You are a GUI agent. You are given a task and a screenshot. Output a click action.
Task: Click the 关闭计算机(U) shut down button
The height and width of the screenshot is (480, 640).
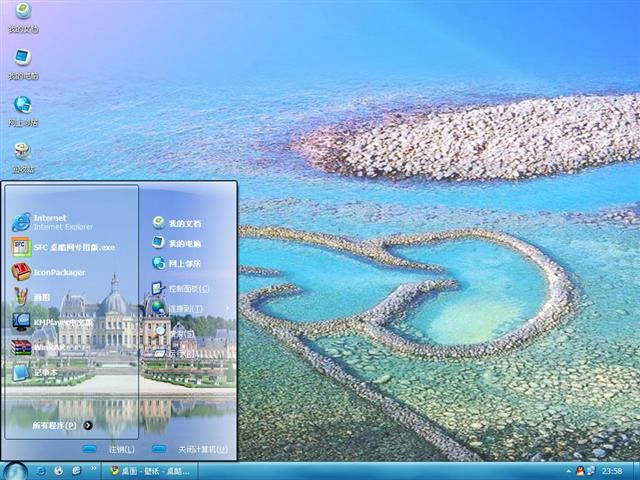tap(190, 449)
